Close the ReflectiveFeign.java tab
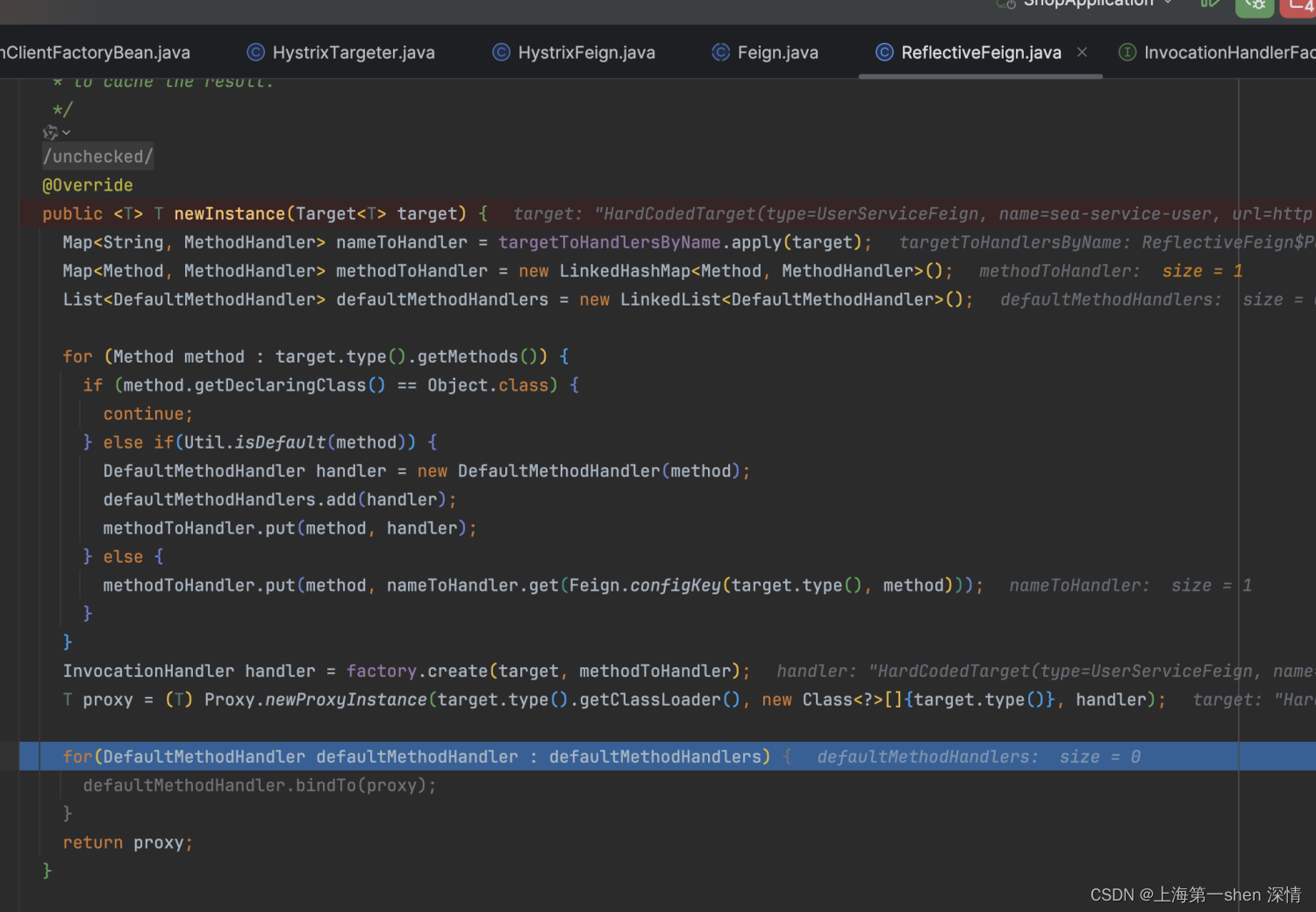This screenshot has height=912, width=1316. point(1082,53)
